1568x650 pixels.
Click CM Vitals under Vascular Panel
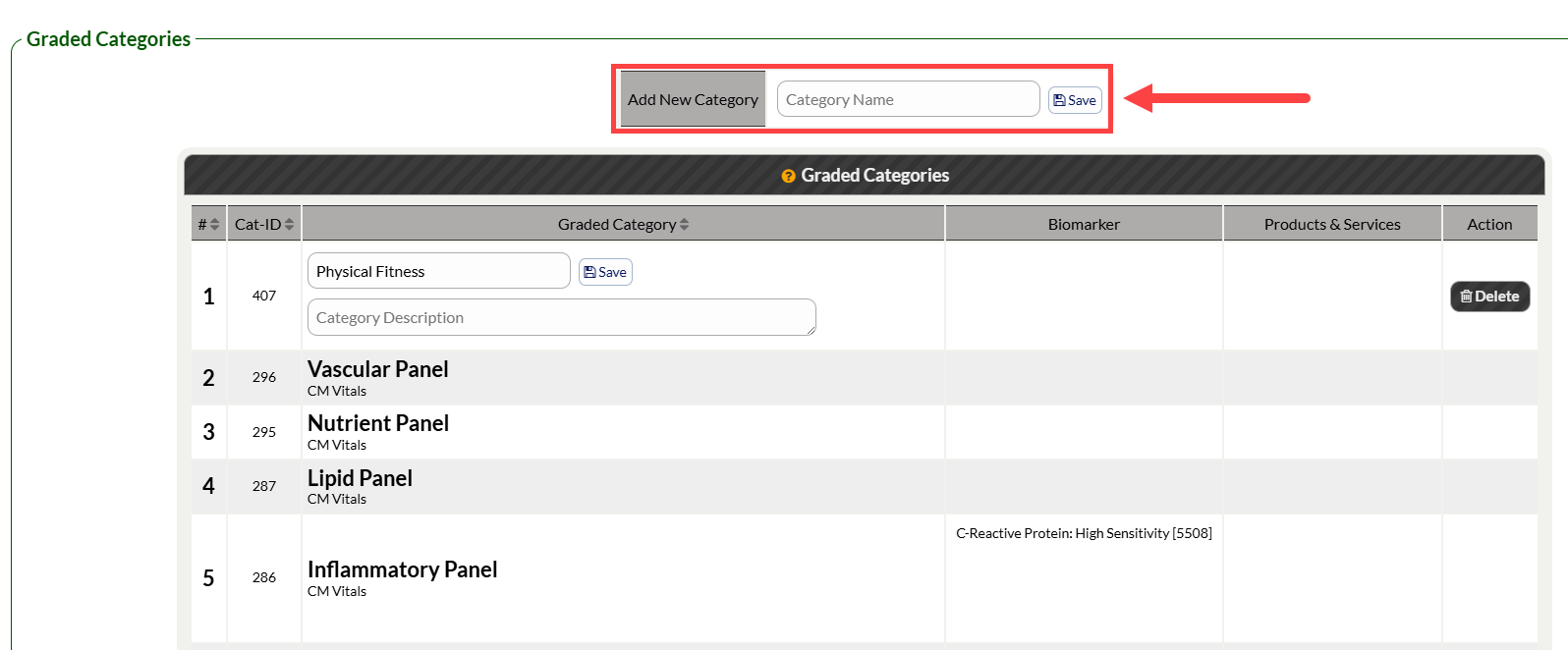tap(337, 391)
